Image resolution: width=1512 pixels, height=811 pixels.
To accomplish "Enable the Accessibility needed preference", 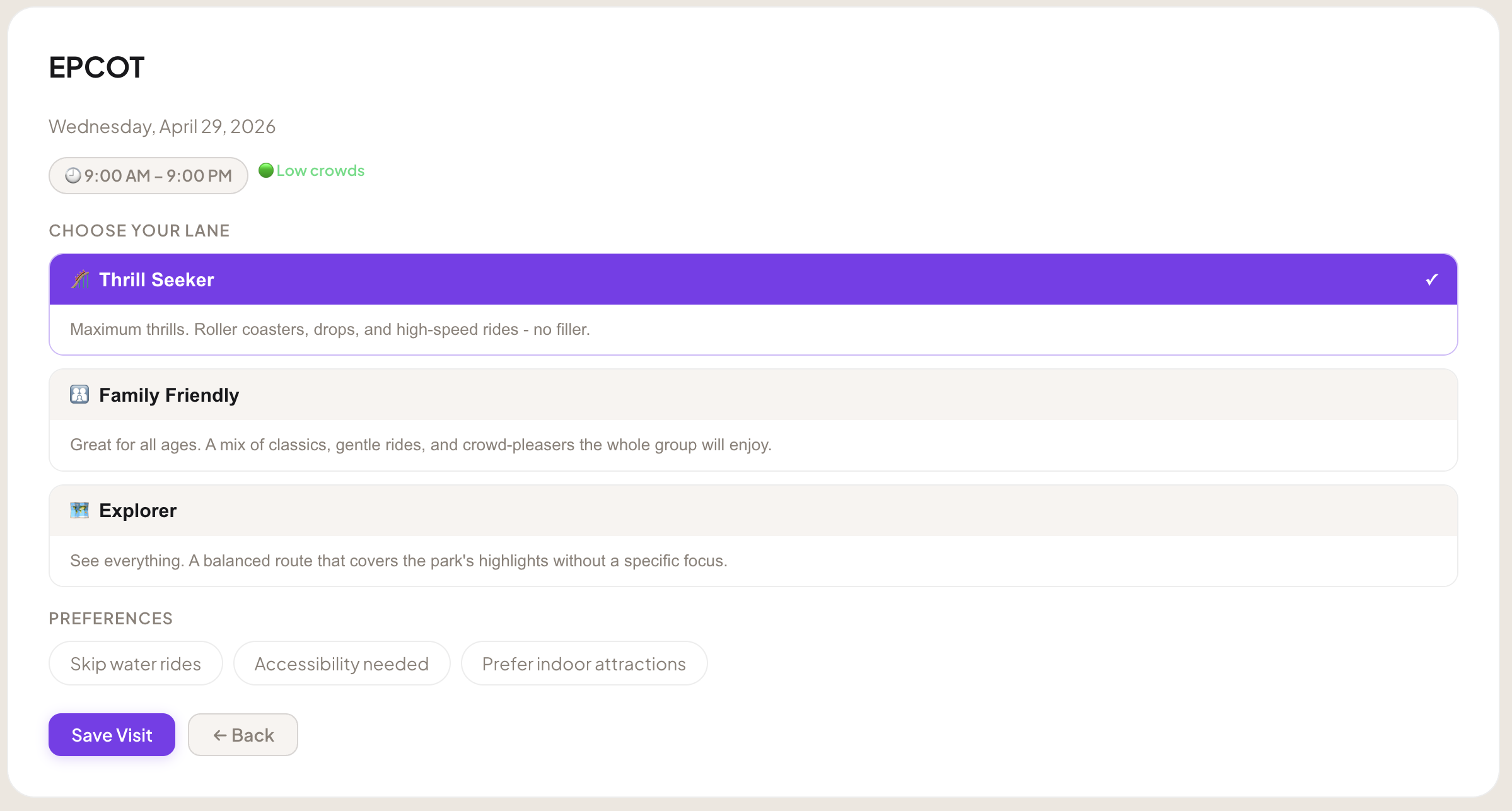I will [342, 663].
